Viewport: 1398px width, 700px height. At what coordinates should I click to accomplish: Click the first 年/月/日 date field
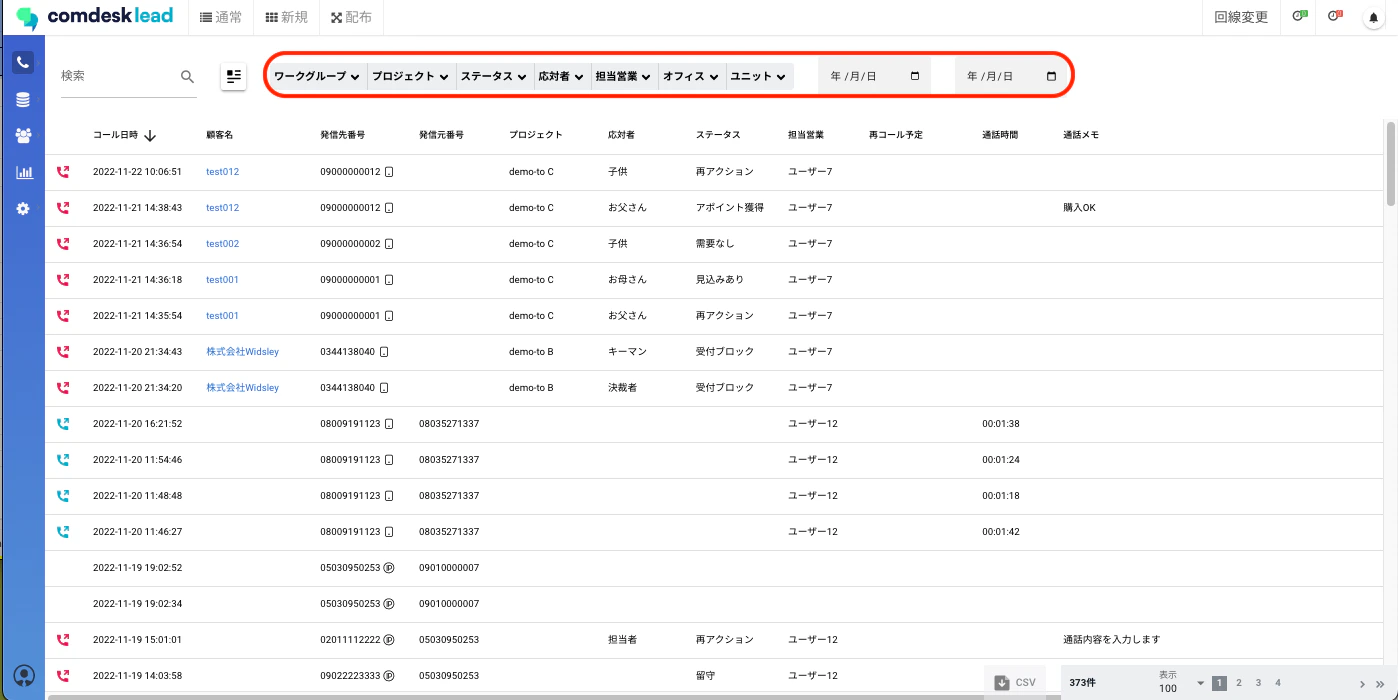[874, 76]
